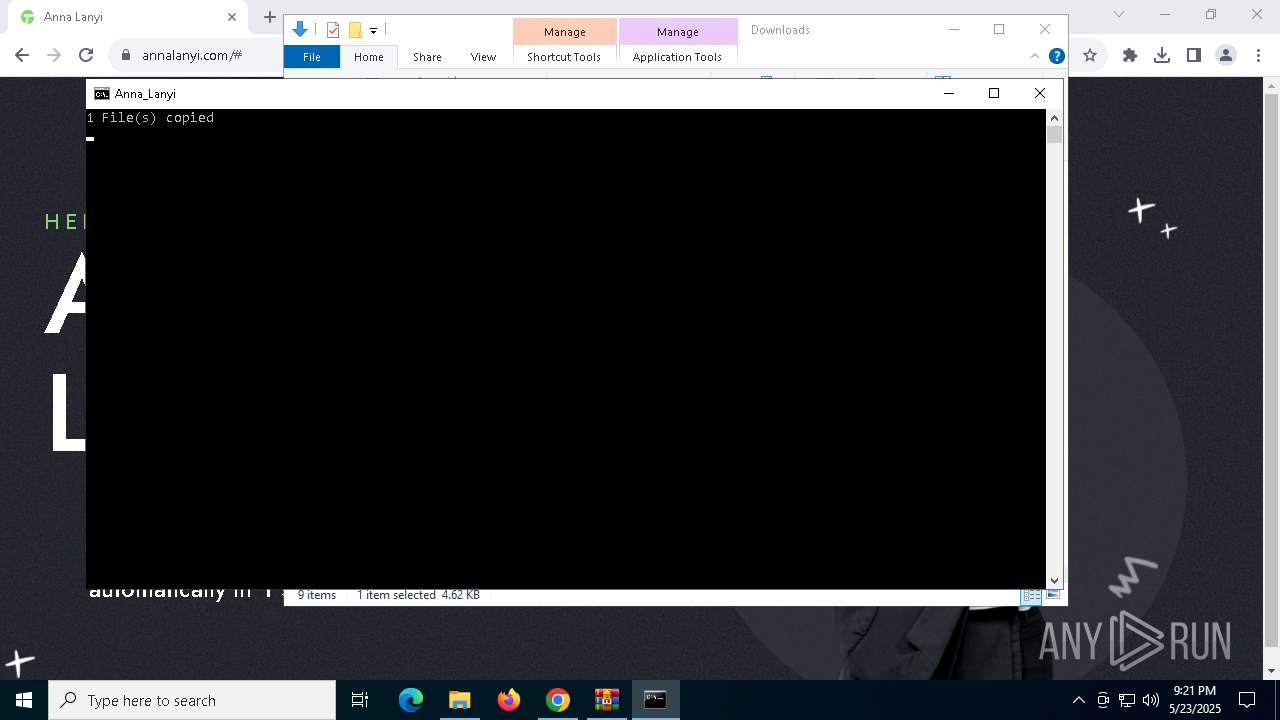Click the console vertical scrollbar thumb
The height and width of the screenshot is (720, 1280).
click(1054, 134)
